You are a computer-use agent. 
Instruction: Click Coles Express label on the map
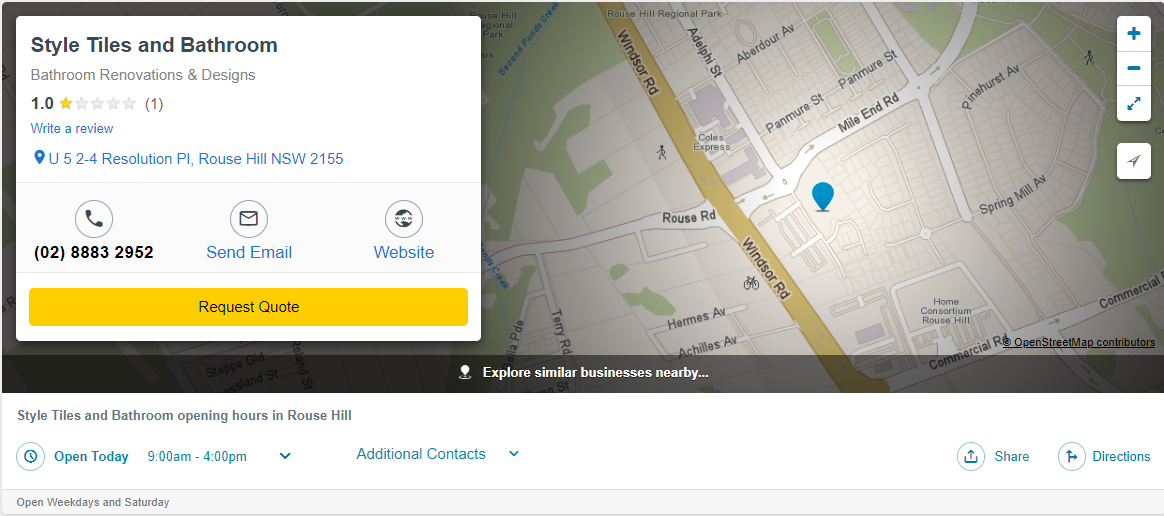(712, 142)
